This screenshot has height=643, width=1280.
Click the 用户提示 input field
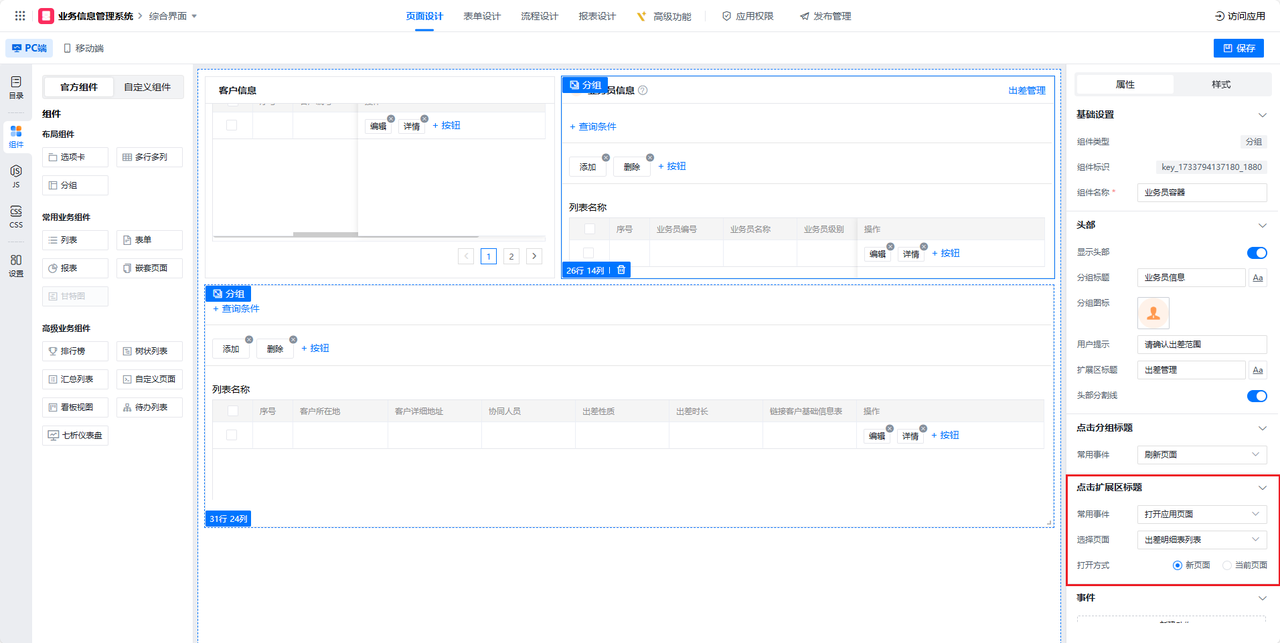coord(1202,344)
